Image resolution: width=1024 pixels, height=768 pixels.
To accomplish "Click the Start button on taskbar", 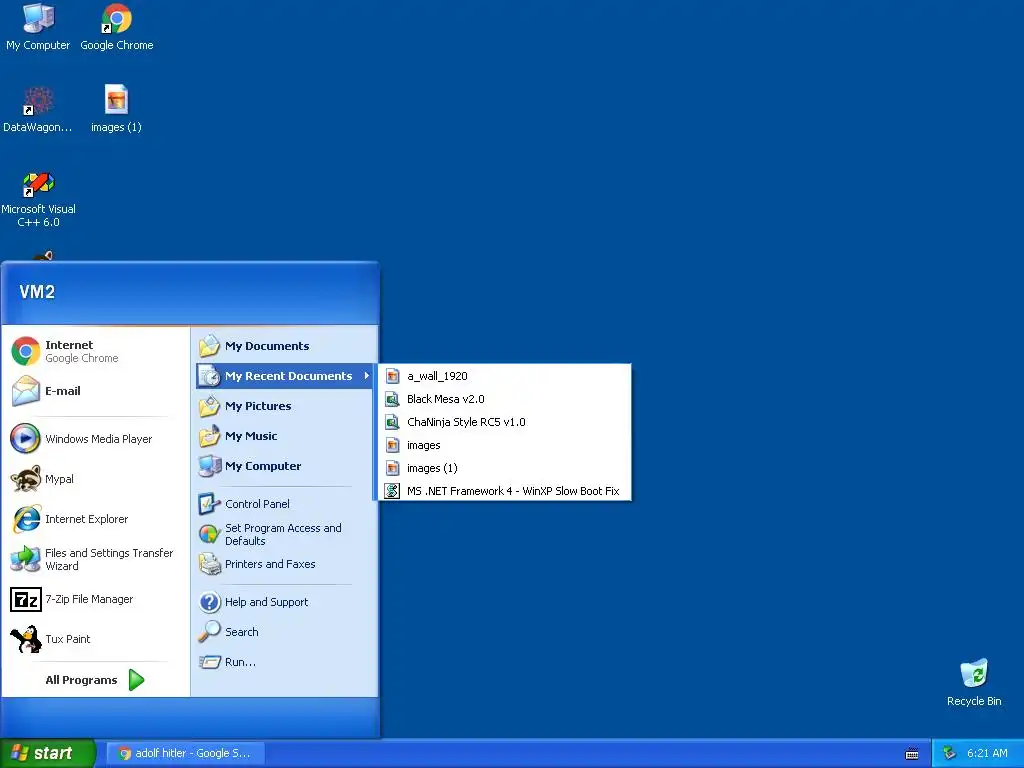I will (x=47, y=753).
